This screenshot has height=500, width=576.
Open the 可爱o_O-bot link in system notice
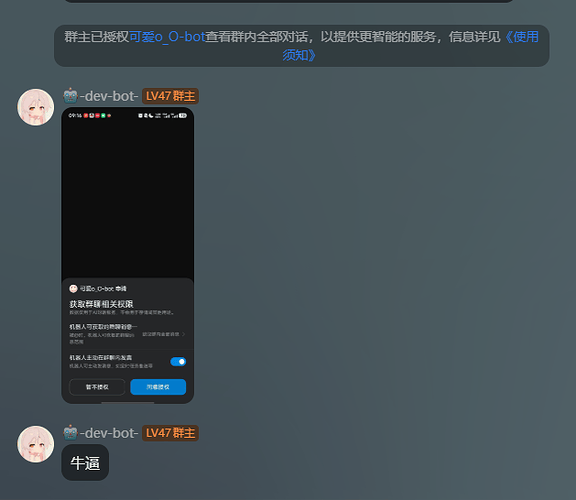[x=167, y=37]
